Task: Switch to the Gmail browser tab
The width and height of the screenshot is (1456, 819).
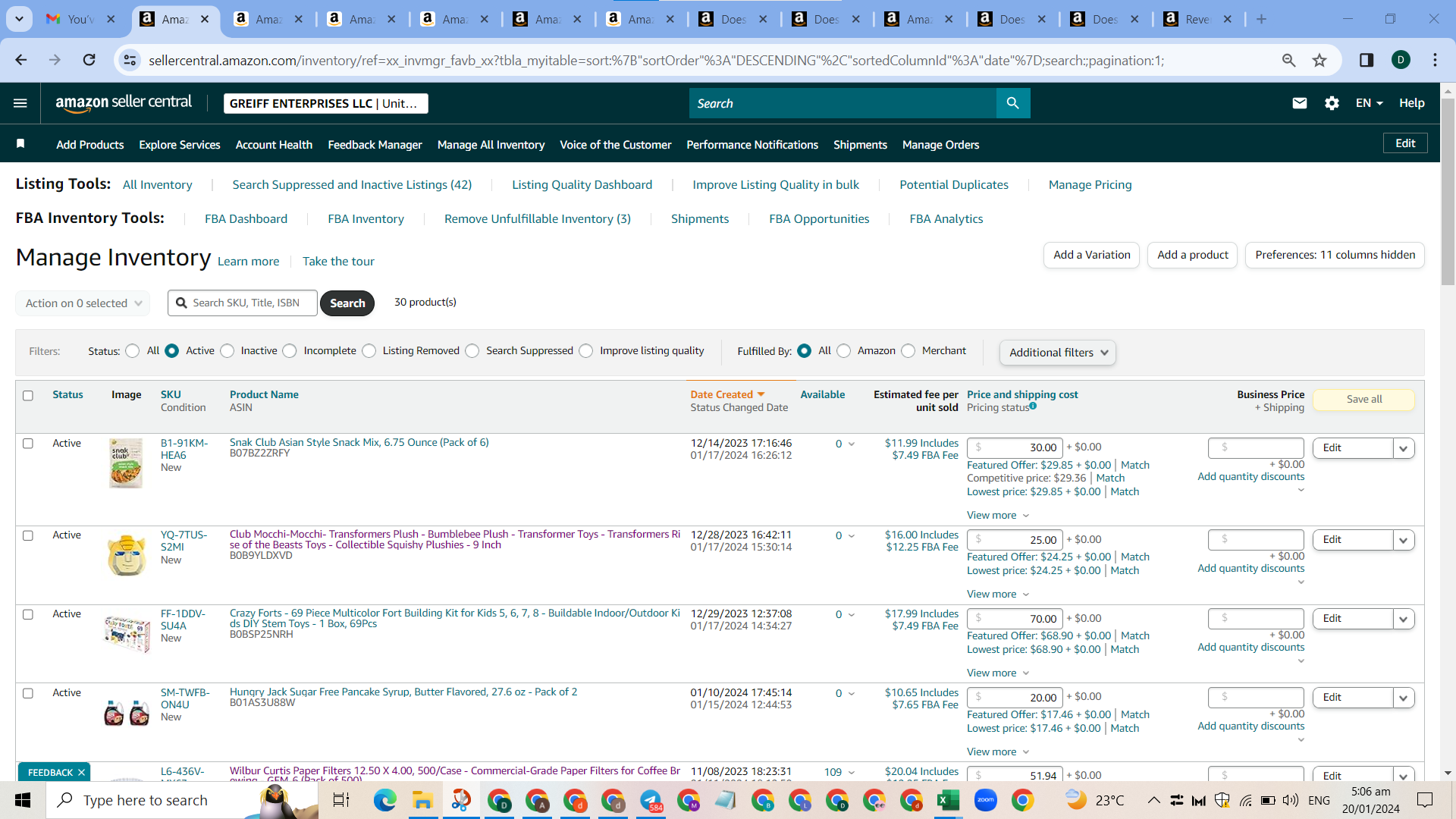Action: [x=80, y=19]
